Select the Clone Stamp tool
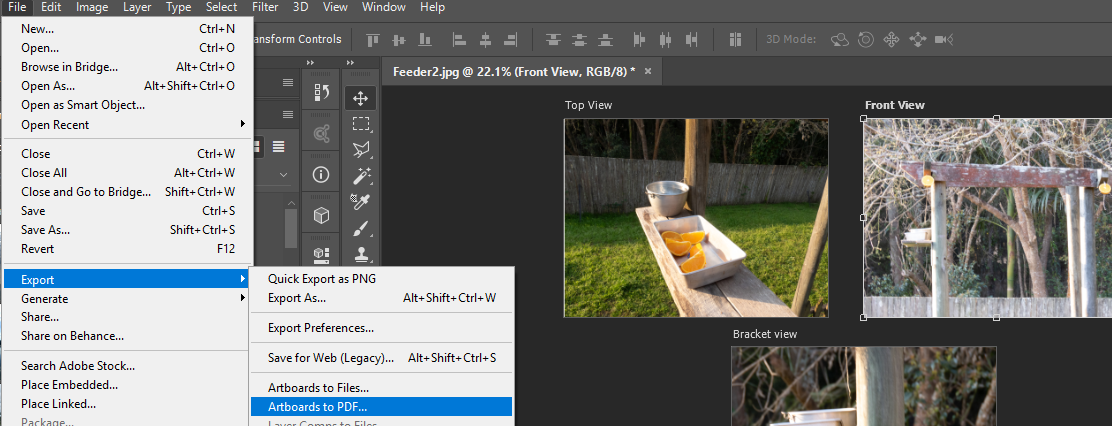 coord(360,253)
